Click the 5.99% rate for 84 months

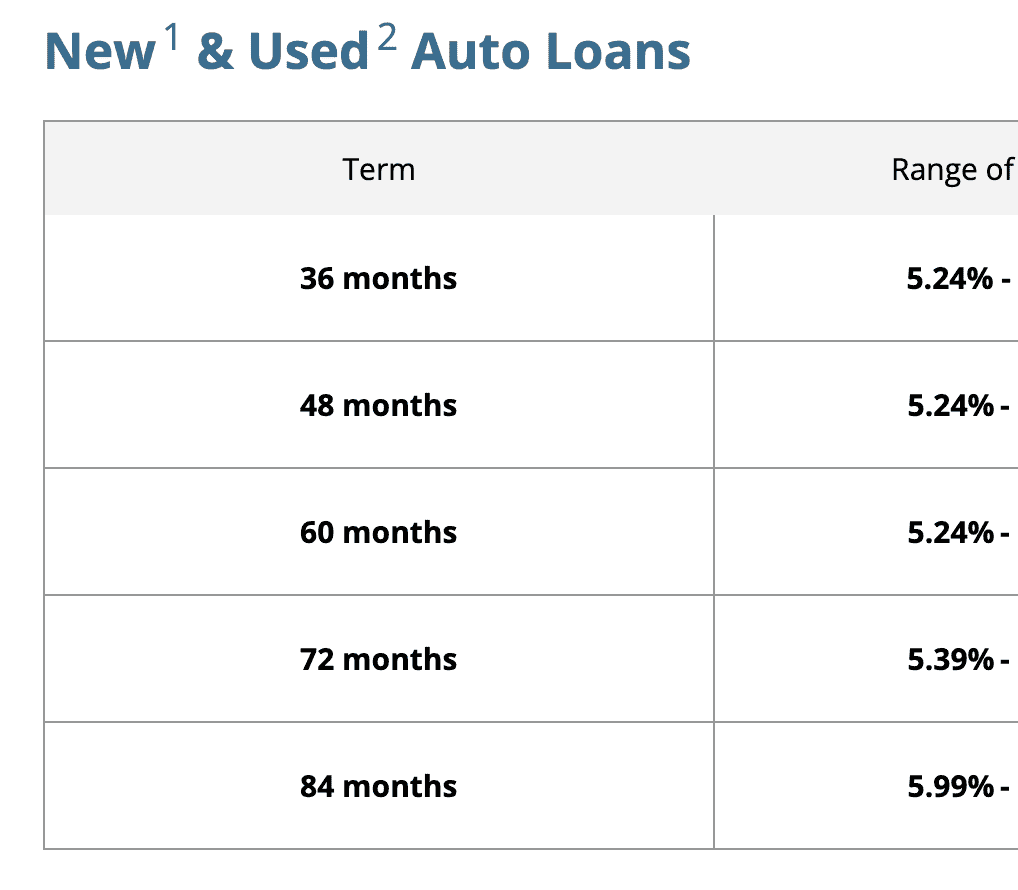point(950,786)
